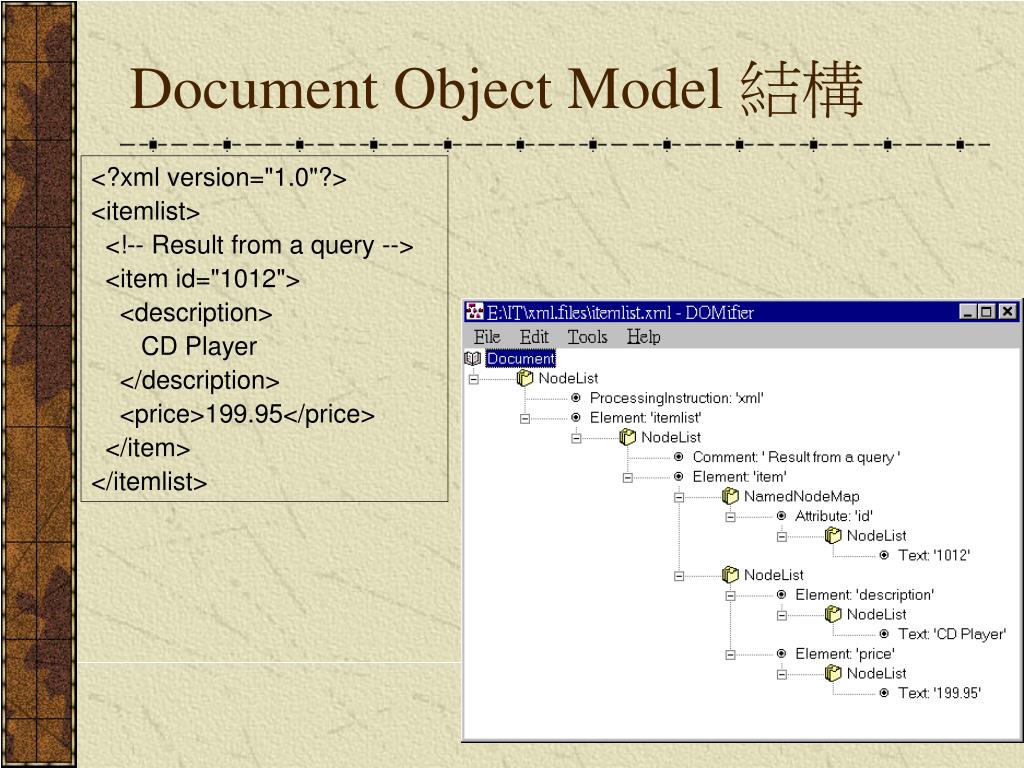Click the '<description>' opening tag line

[x=196, y=313]
